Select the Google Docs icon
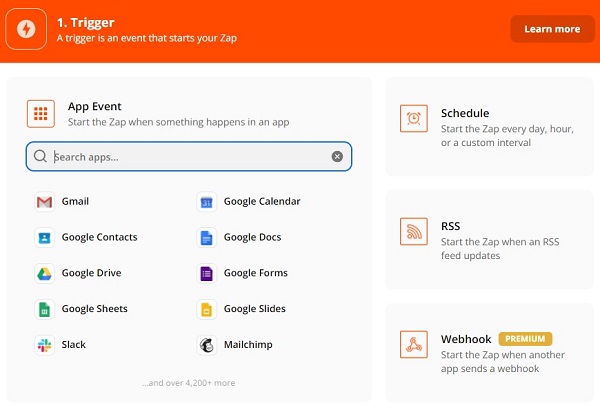This screenshot has width=600, height=412. 207,238
